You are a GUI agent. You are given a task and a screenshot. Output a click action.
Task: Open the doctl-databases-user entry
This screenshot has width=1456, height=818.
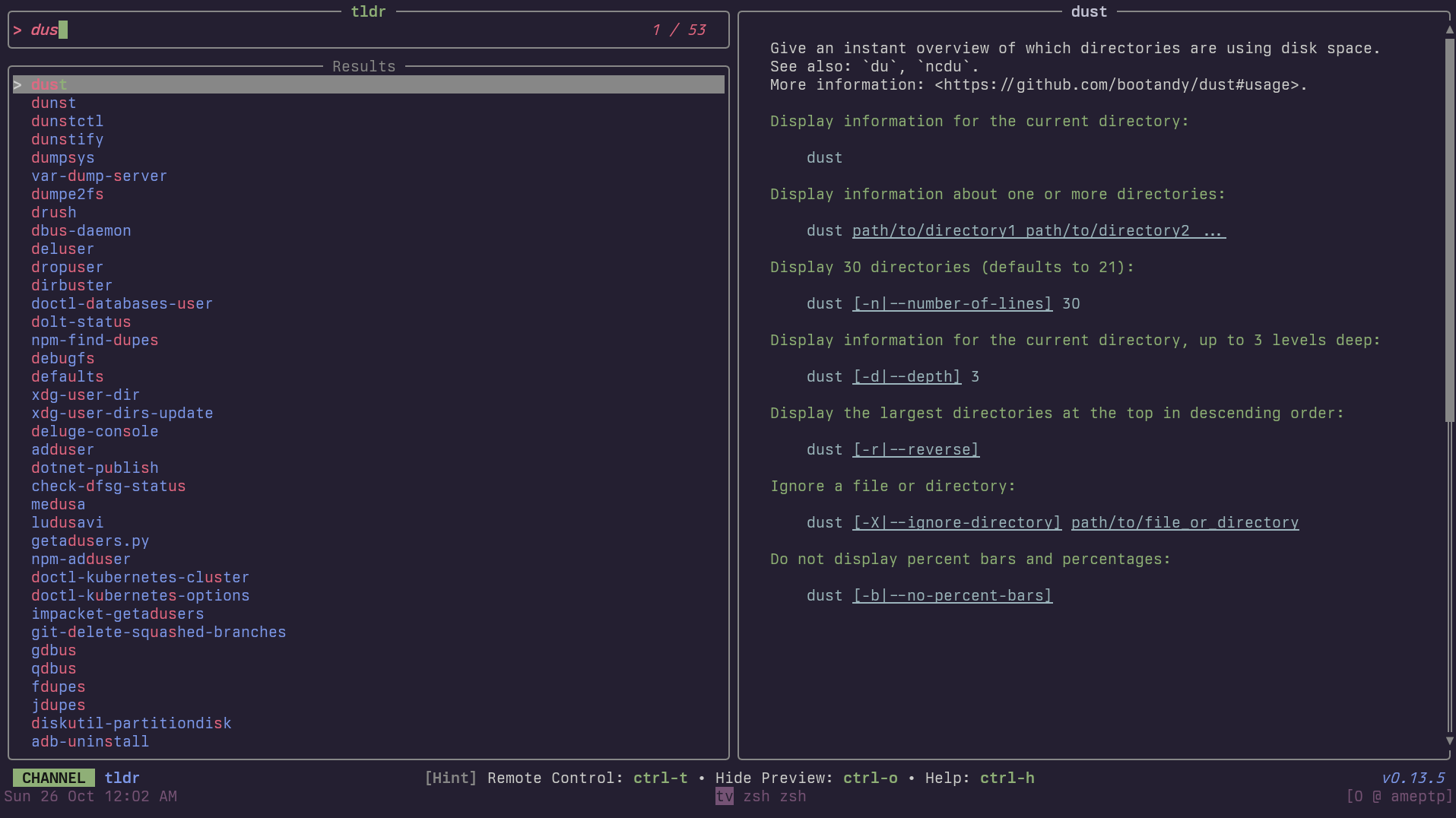pyautogui.click(x=122, y=304)
